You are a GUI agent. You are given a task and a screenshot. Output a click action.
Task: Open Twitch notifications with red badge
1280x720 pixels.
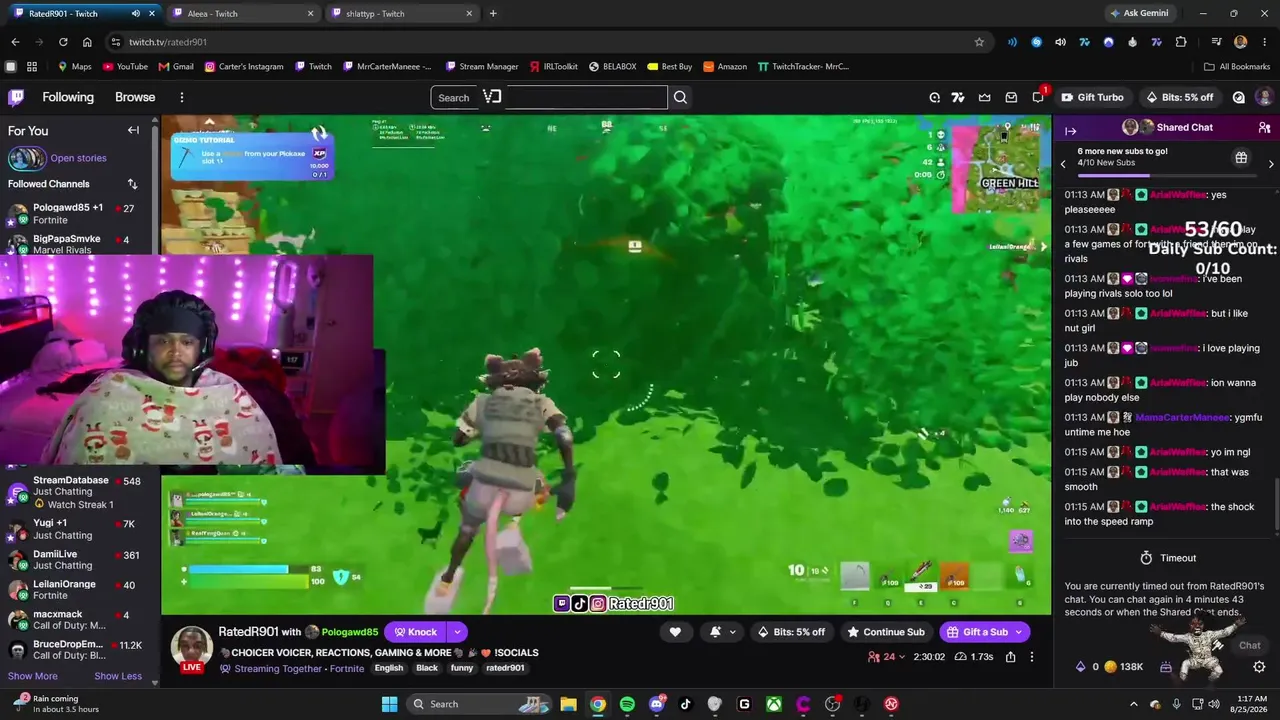[1038, 96]
